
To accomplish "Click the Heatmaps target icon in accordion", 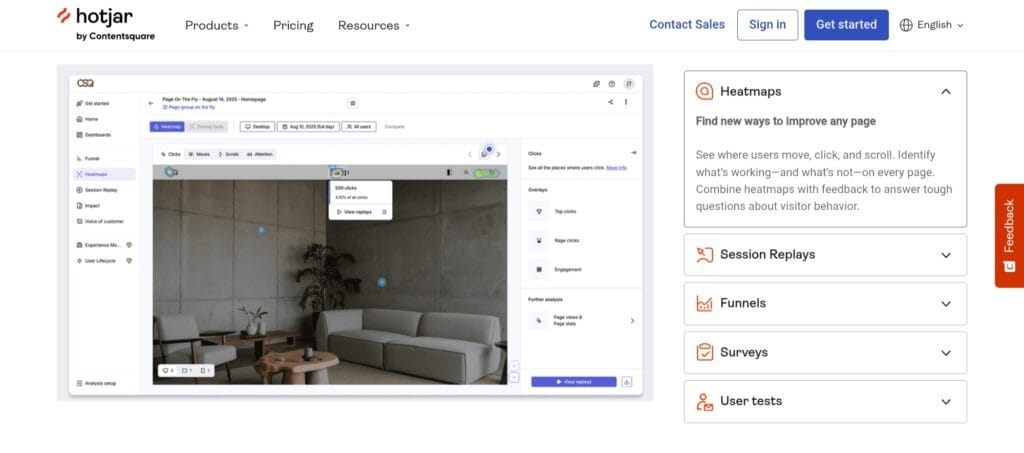I will click(704, 91).
